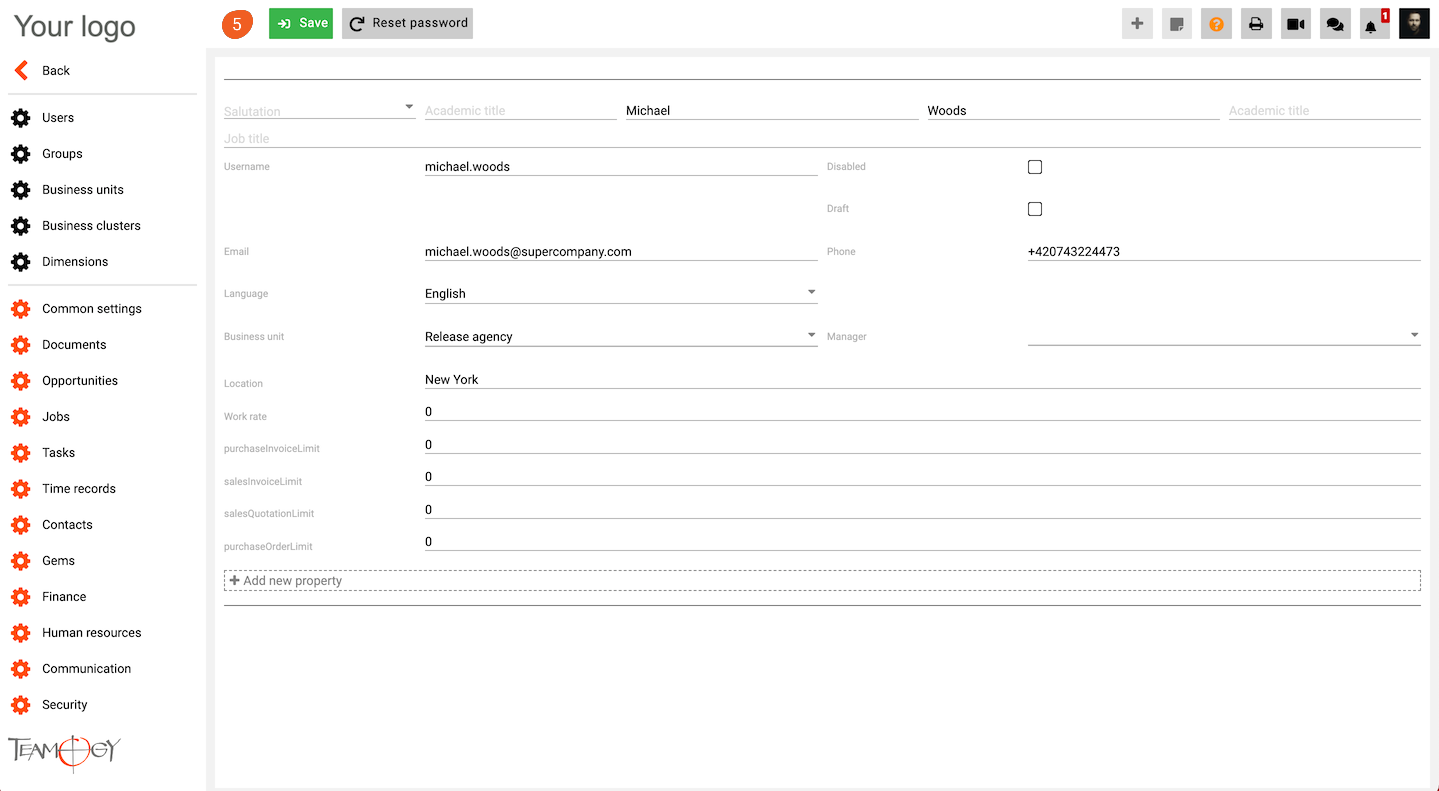Image resolution: width=1439 pixels, height=791 pixels.
Task: Click the Username field michael.woods
Action: [621, 167]
